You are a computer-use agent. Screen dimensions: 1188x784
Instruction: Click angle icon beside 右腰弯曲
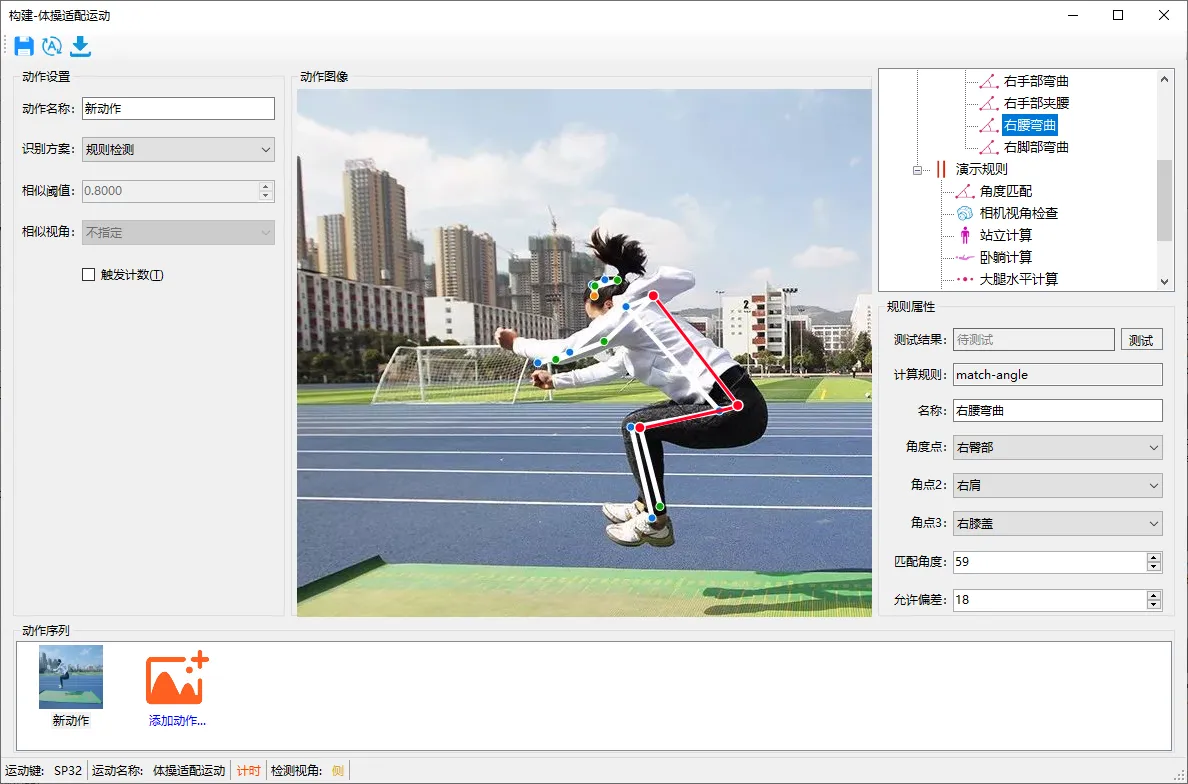(x=988, y=125)
